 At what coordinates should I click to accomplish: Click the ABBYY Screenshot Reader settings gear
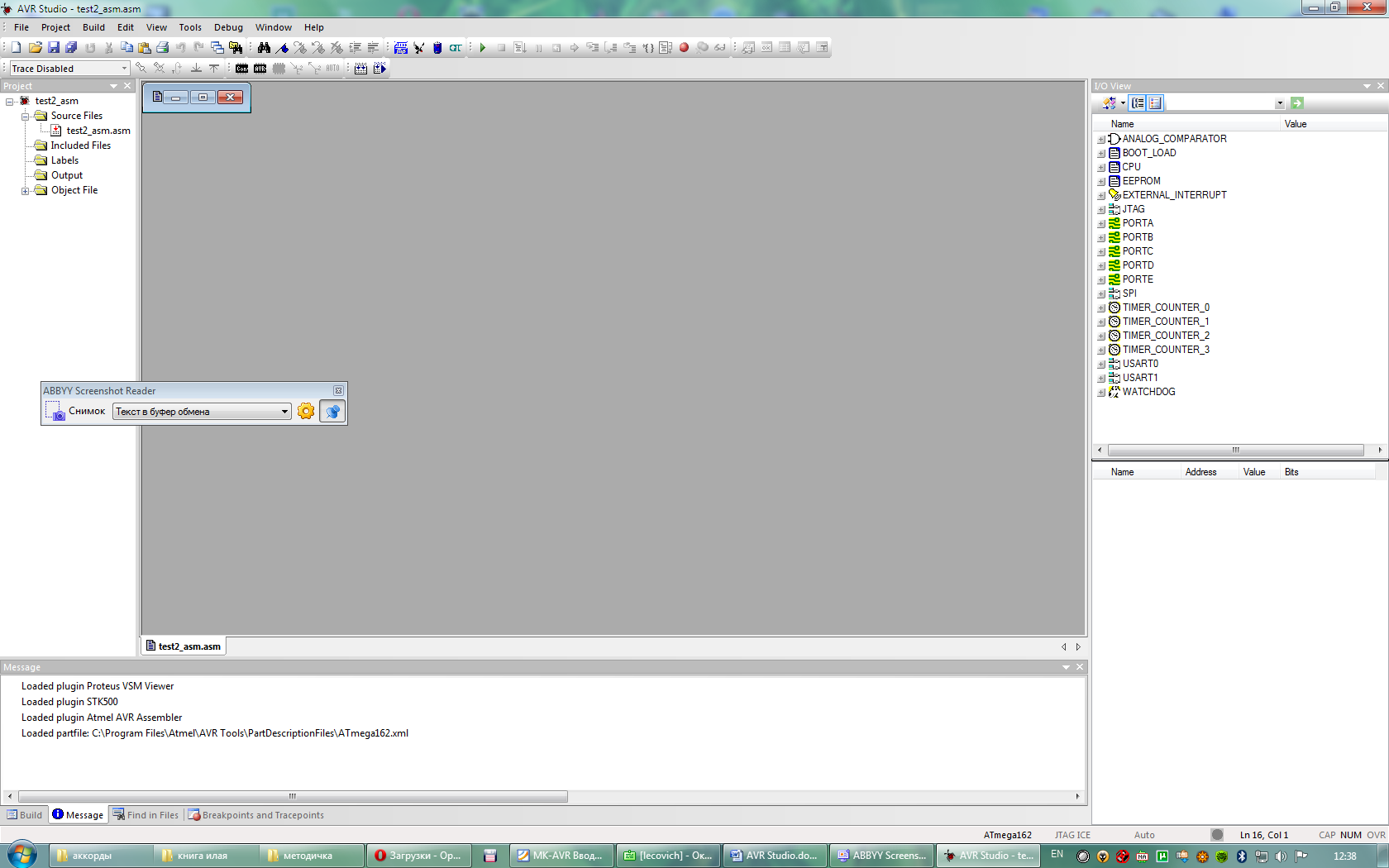(306, 411)
